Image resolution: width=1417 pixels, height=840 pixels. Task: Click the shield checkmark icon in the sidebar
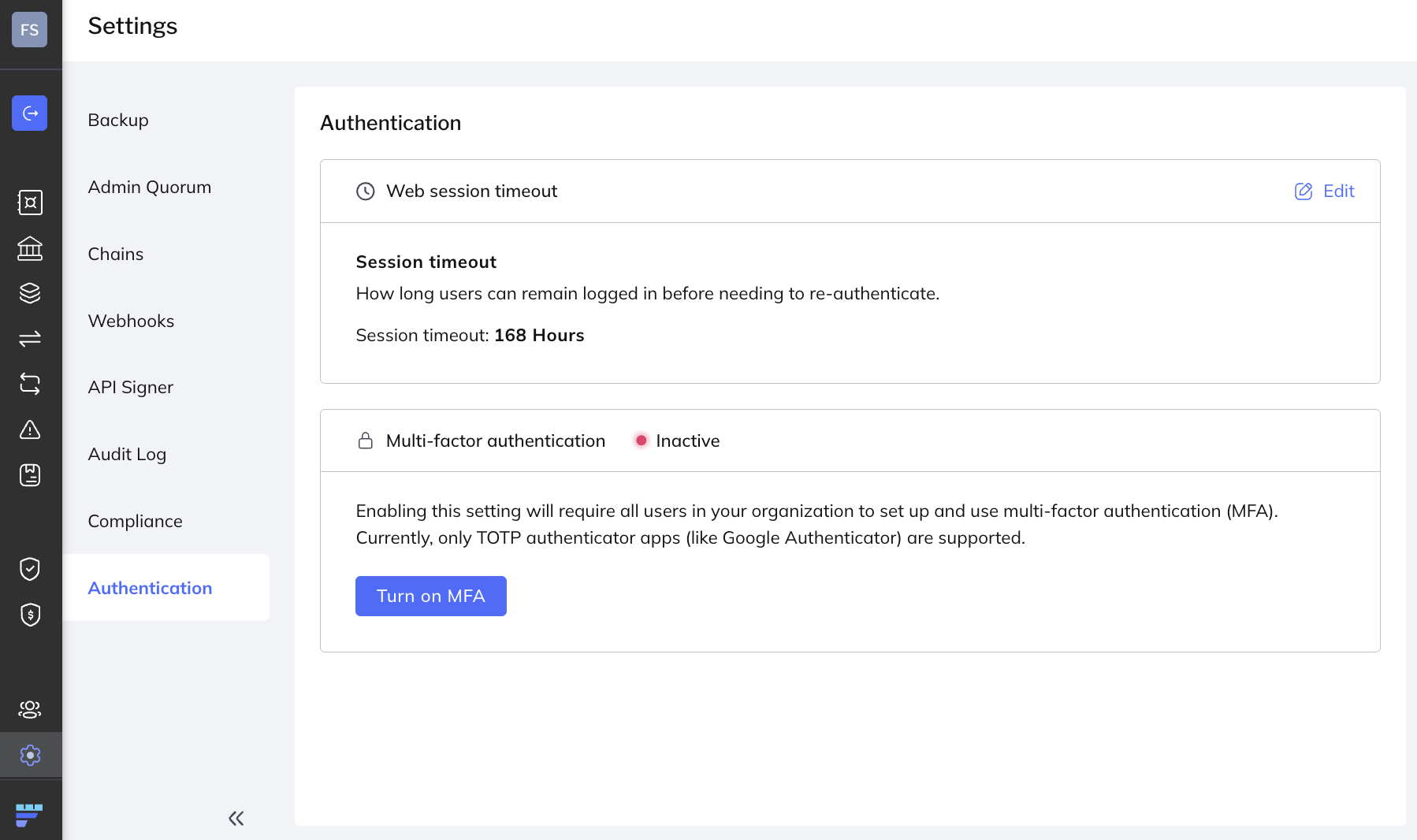coord(30,569)
